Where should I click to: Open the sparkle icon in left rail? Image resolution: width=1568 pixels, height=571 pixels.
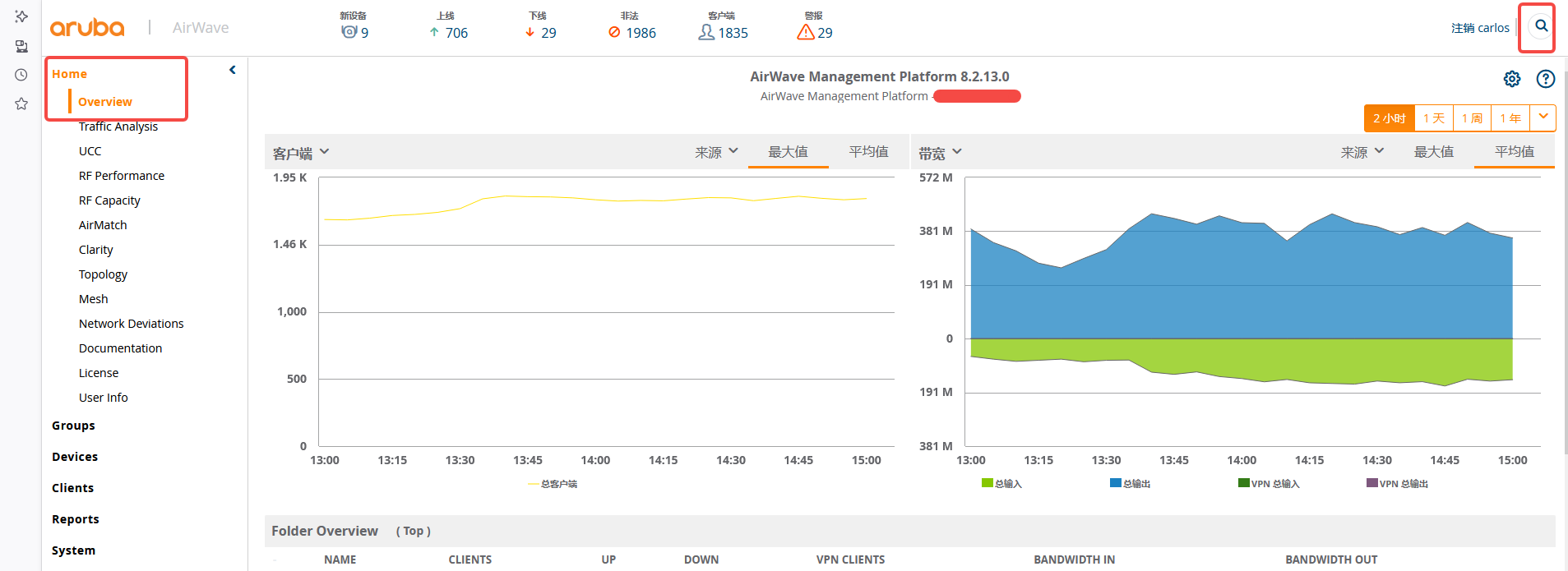(21, 16)
